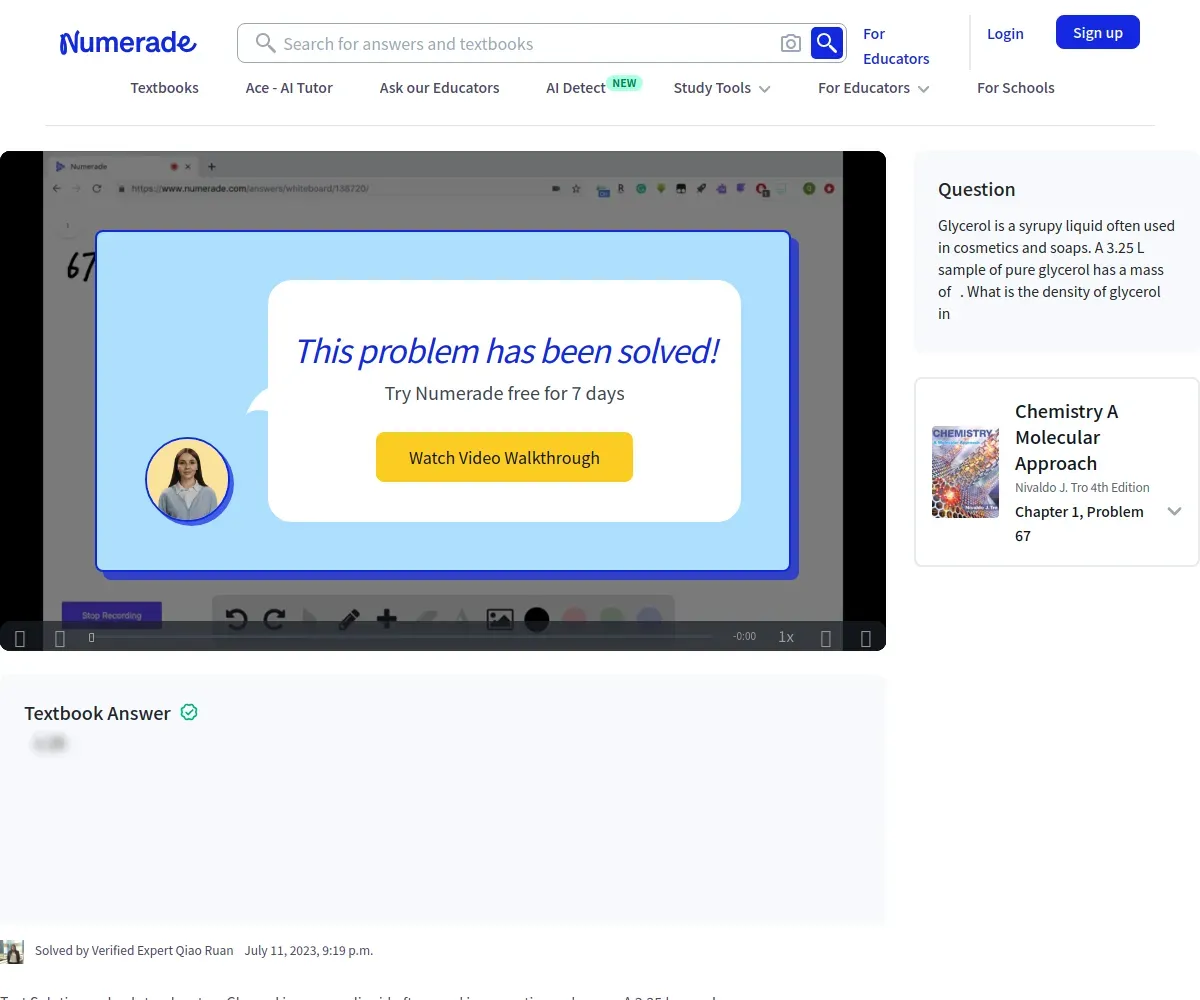Go to Textbooks in navigation
1200x1000 pixels.
165,88
